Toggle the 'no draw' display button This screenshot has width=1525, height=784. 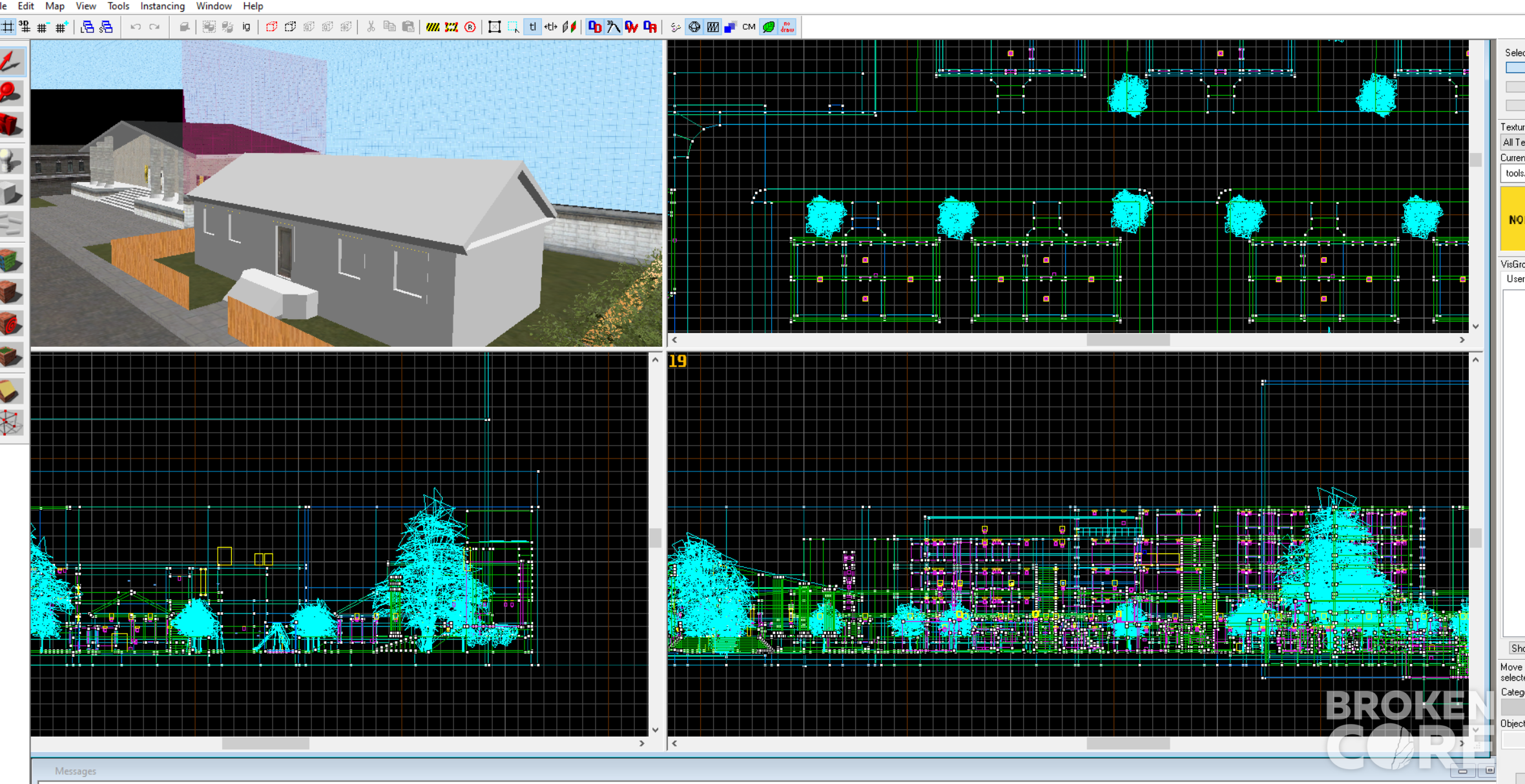[x=787, y=27]
